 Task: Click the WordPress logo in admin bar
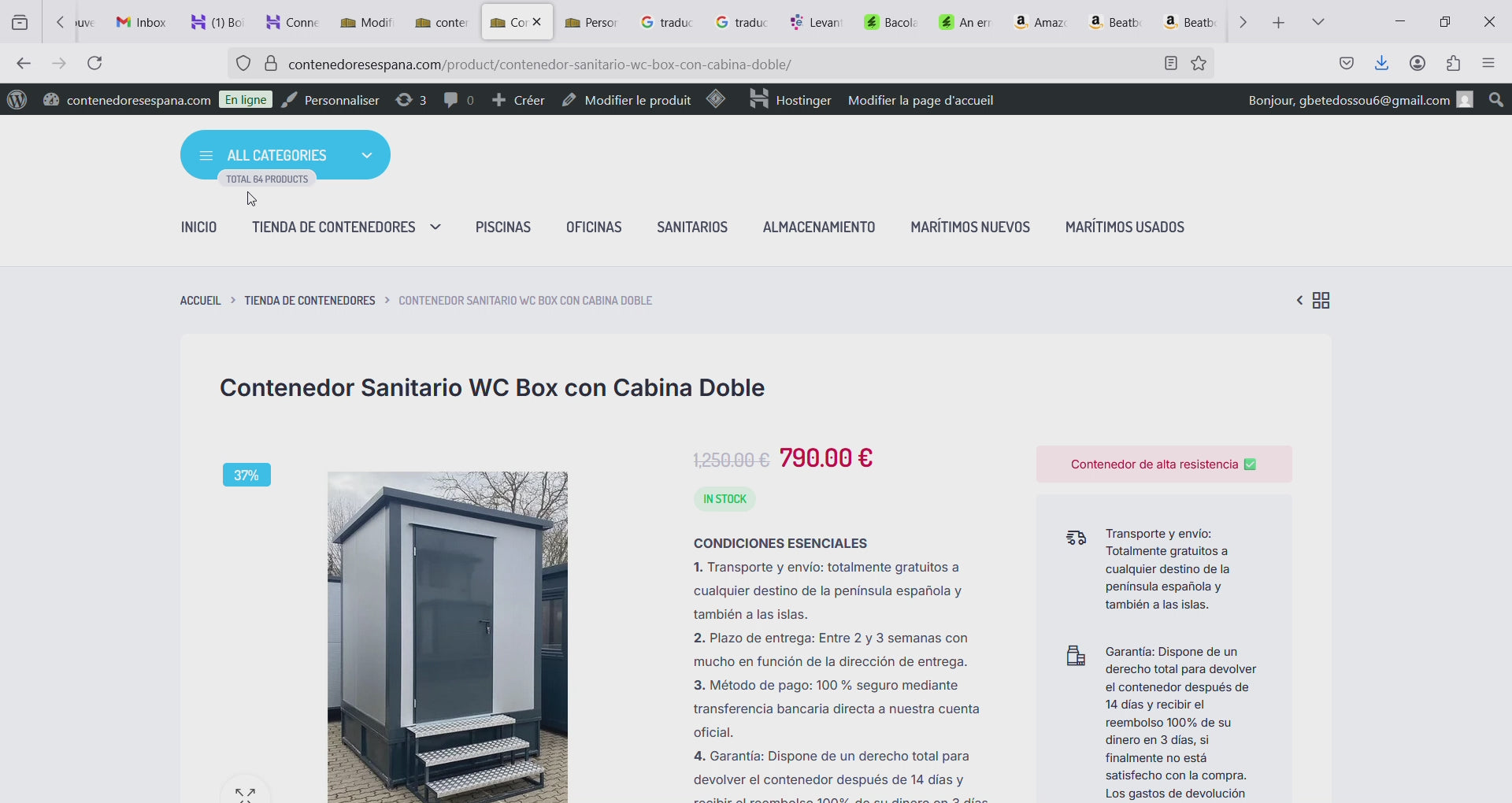click(x=17, y=100)
